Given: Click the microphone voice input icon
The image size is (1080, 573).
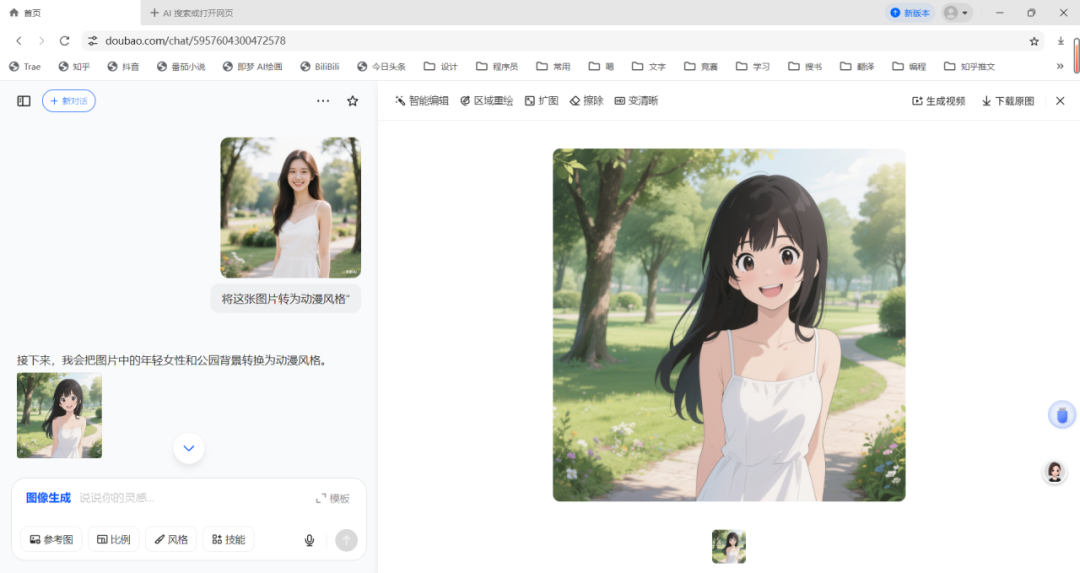Looking at the screenshot, I should (309, 540).
